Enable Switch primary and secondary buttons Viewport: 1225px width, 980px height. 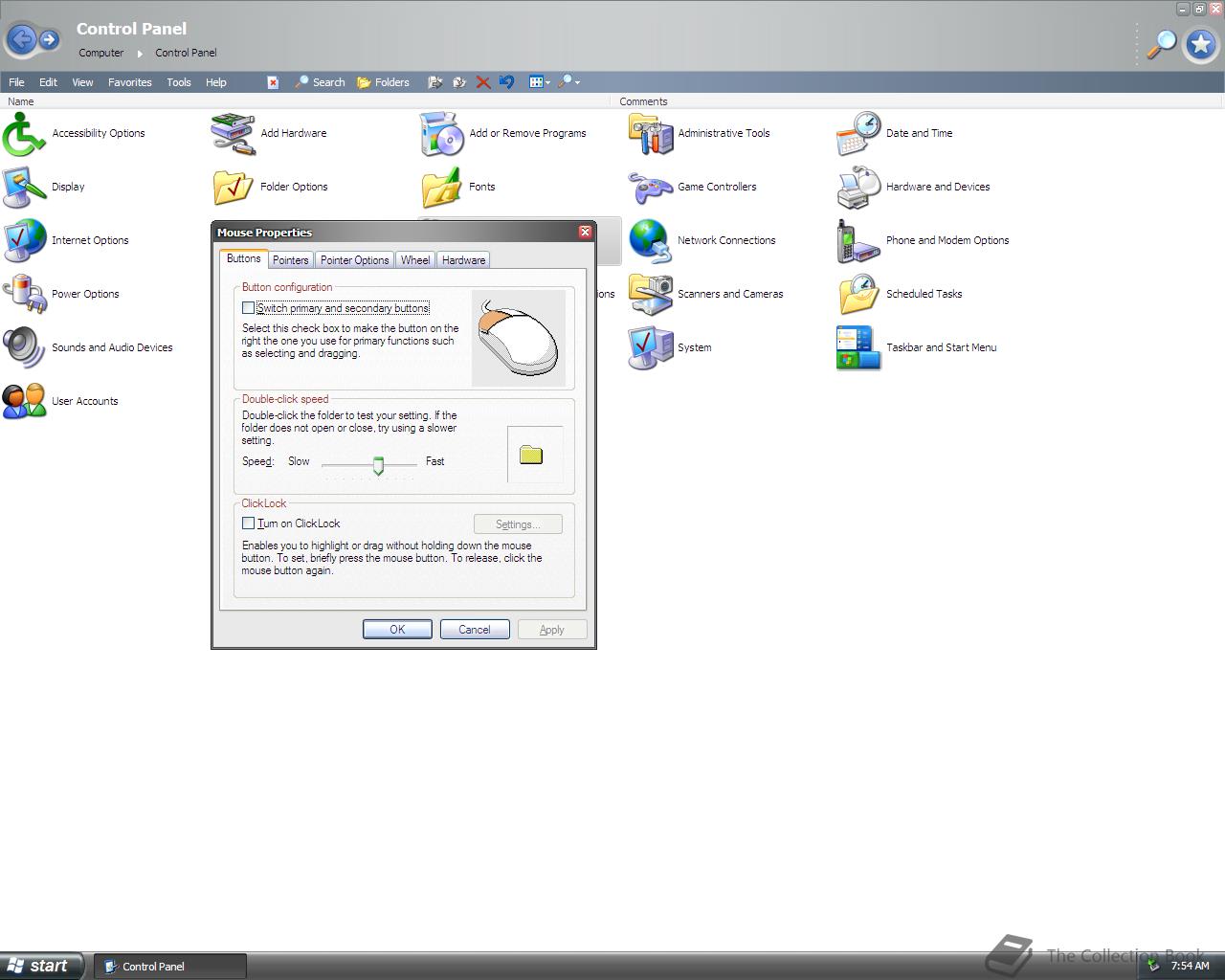[x=249, y=308]
